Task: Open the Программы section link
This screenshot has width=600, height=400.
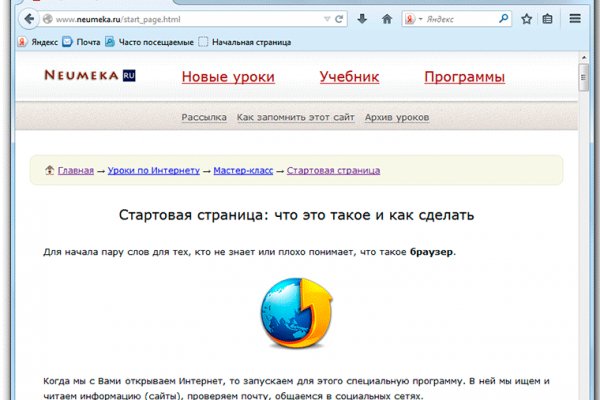Action: coord(464,77)
